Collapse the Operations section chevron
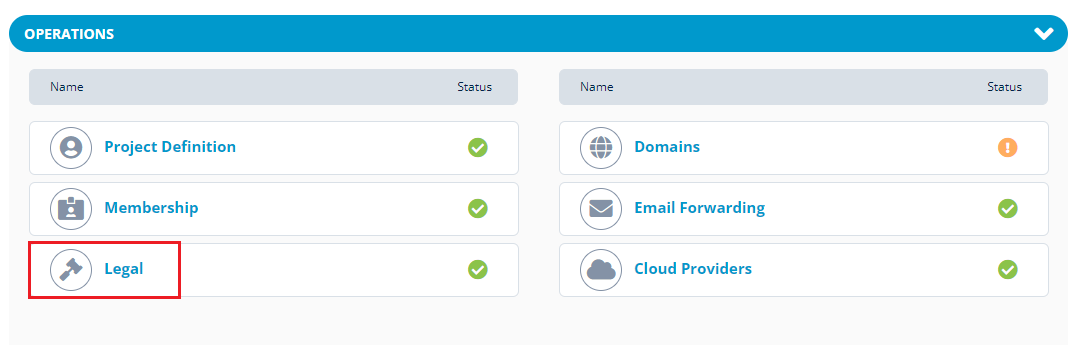Screen dimensions: 1085x362 coord(1043,33)
